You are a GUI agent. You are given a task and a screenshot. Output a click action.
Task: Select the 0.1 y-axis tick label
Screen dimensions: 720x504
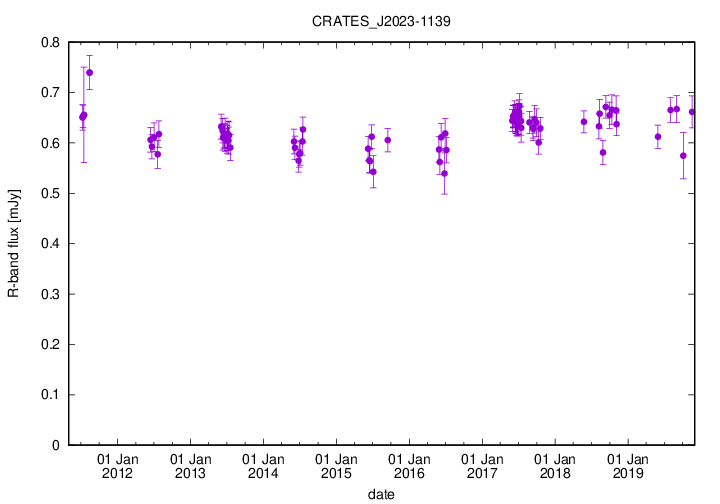(x=48, y=395)
